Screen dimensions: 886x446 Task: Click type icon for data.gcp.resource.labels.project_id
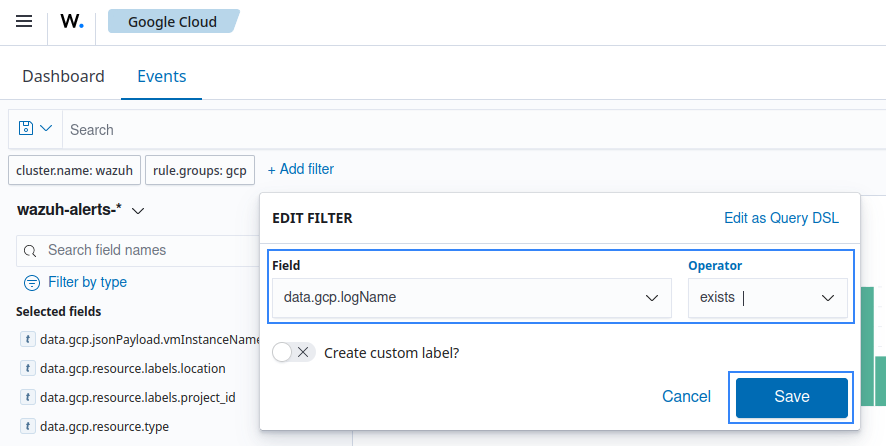[28, 397]
